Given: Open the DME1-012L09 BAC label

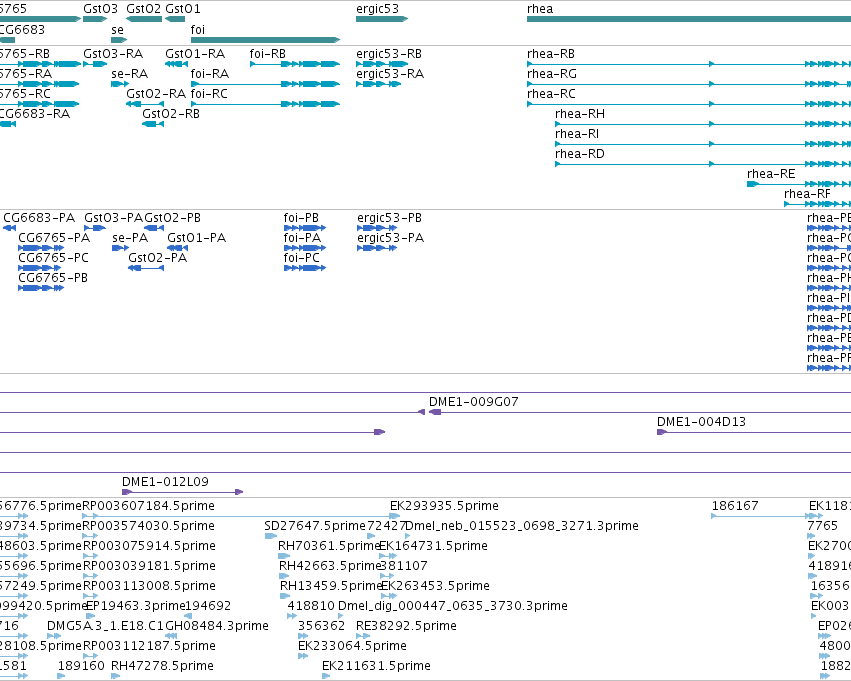Looking at the screenshot, I should (x=165, y=482).
